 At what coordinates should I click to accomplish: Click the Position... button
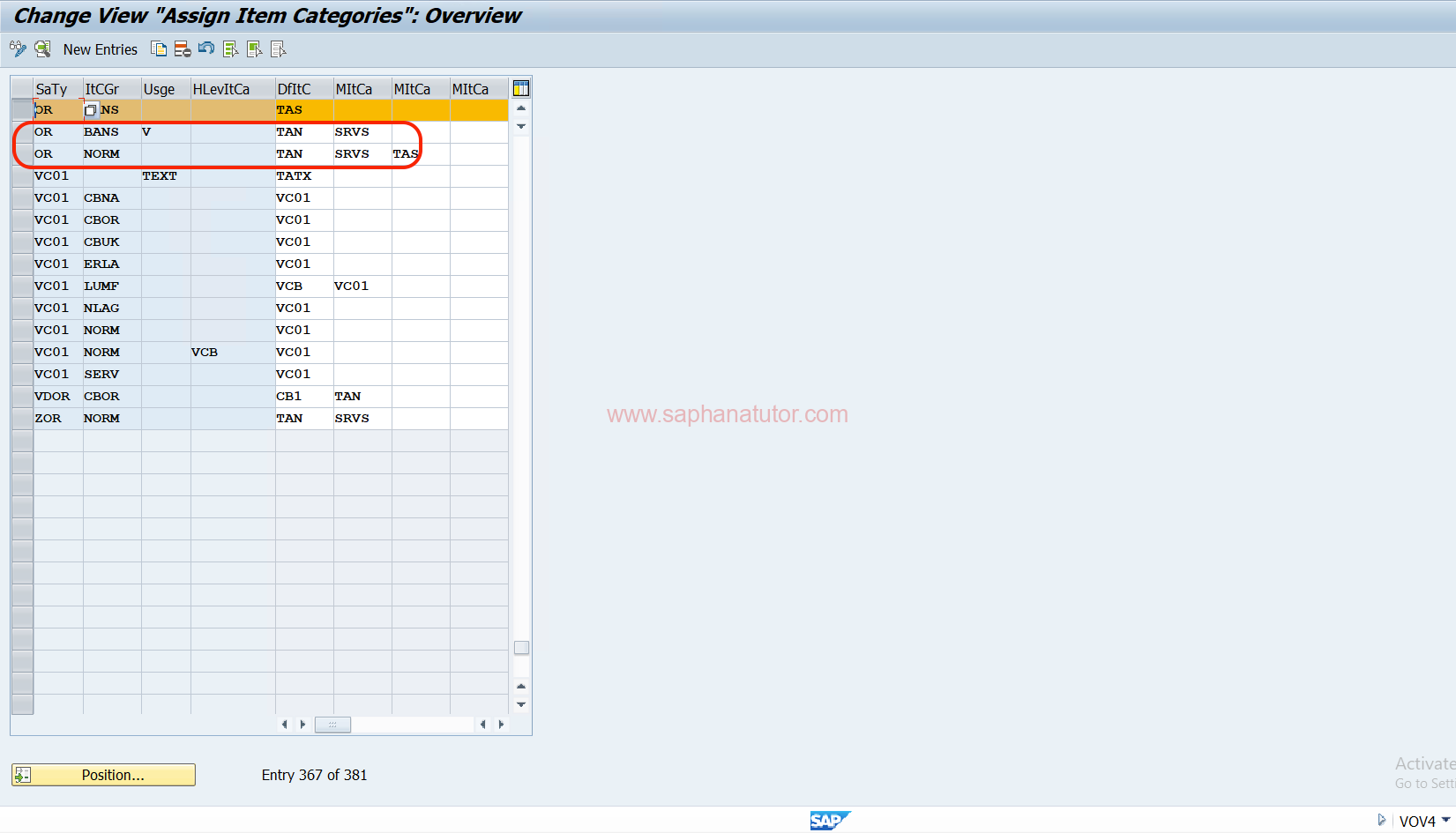point(103,775)
